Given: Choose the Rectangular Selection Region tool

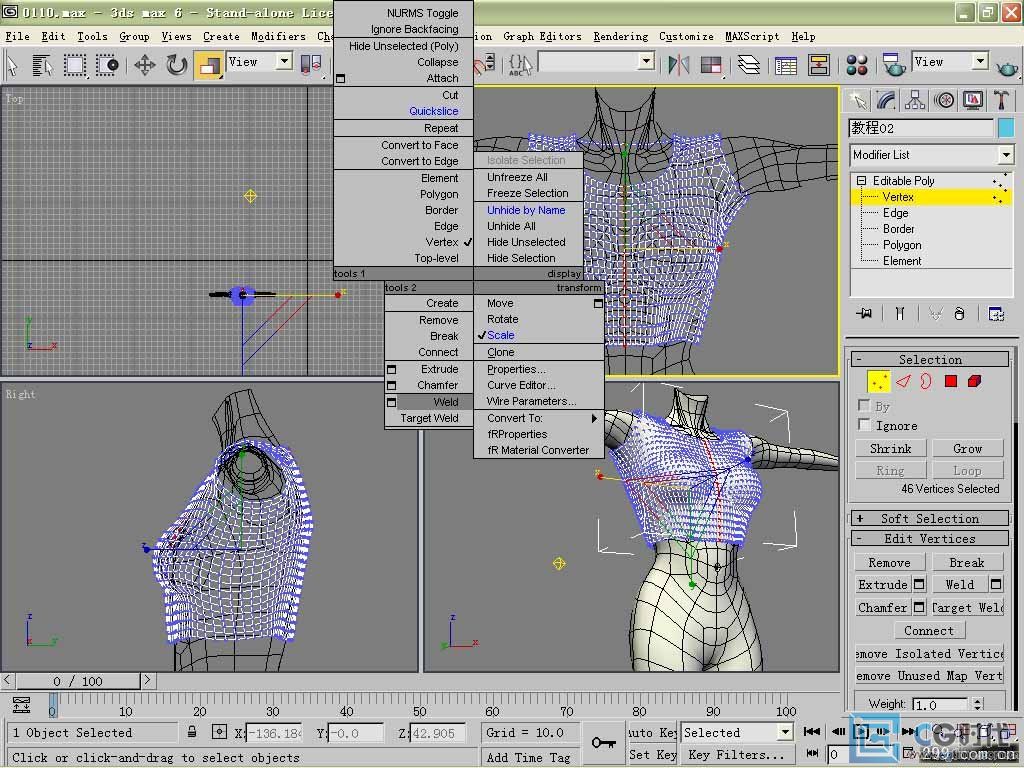Looking at the screenshot, I should tap(74, 65).
